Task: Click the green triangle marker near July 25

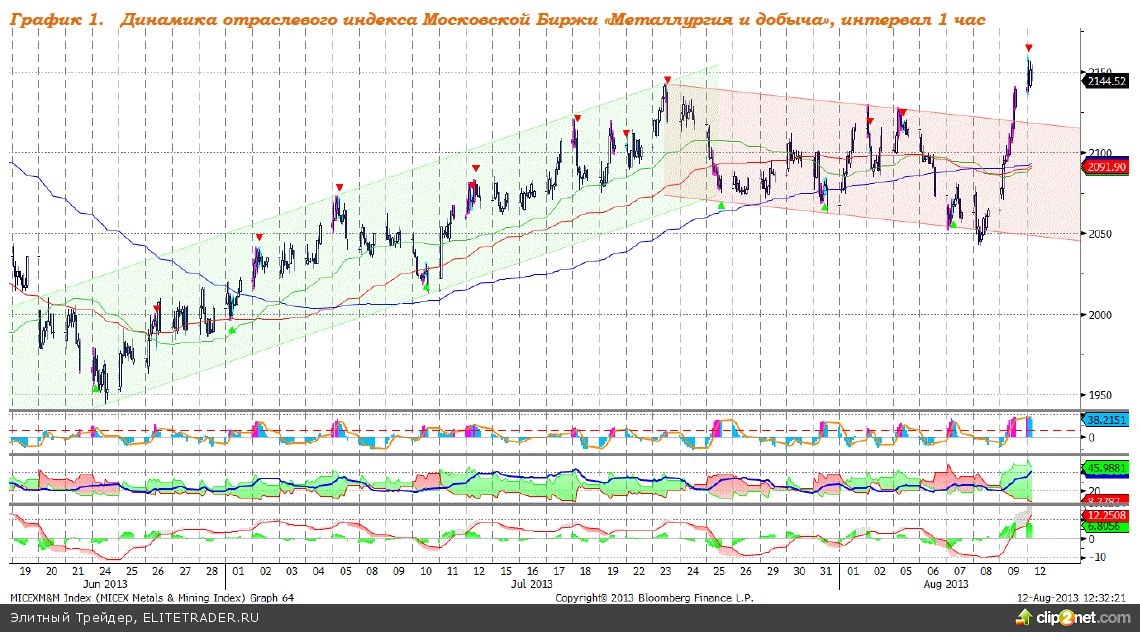Action: 721,205
